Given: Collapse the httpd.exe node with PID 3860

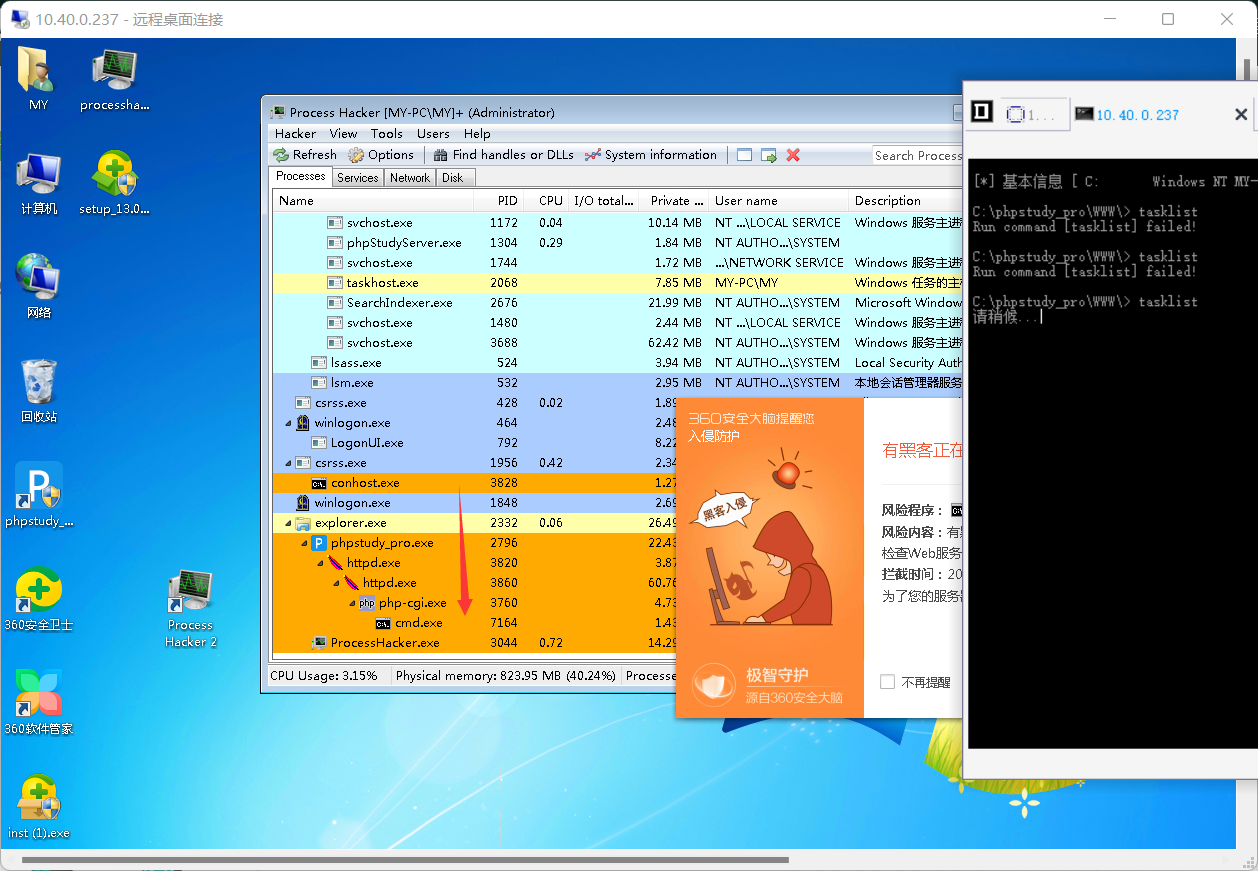Looking at the screenshot, I should (x=337, y=583).
